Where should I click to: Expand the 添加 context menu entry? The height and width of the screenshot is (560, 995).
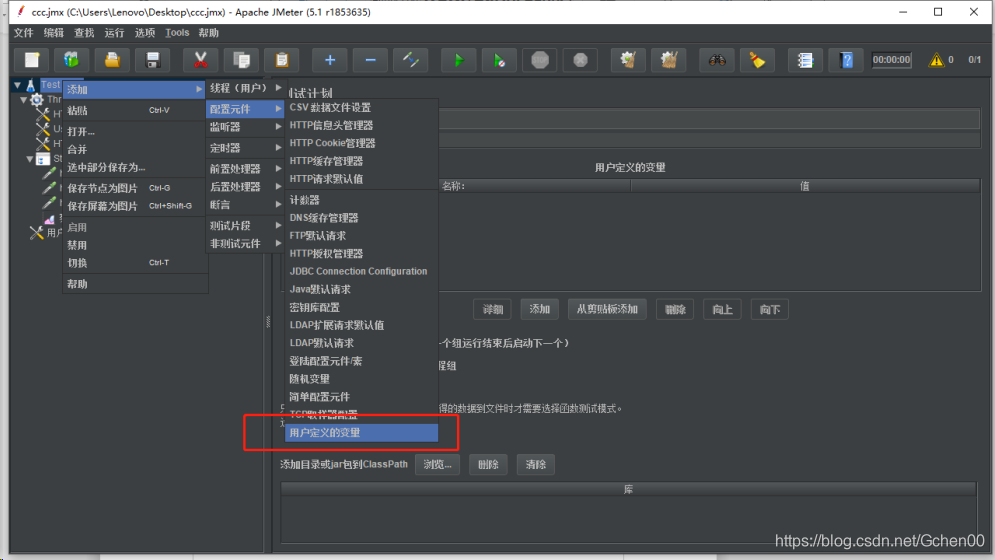[x=135, y=90]
